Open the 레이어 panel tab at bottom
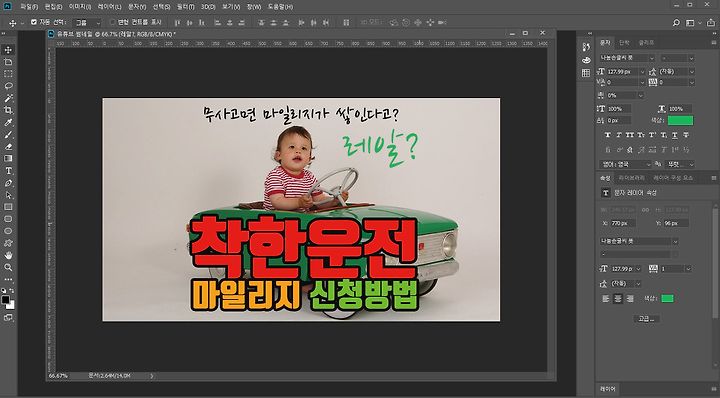Image resolution: width=720 pixels, height=398 pixels. pyautogui.click(x=608, y=389)
